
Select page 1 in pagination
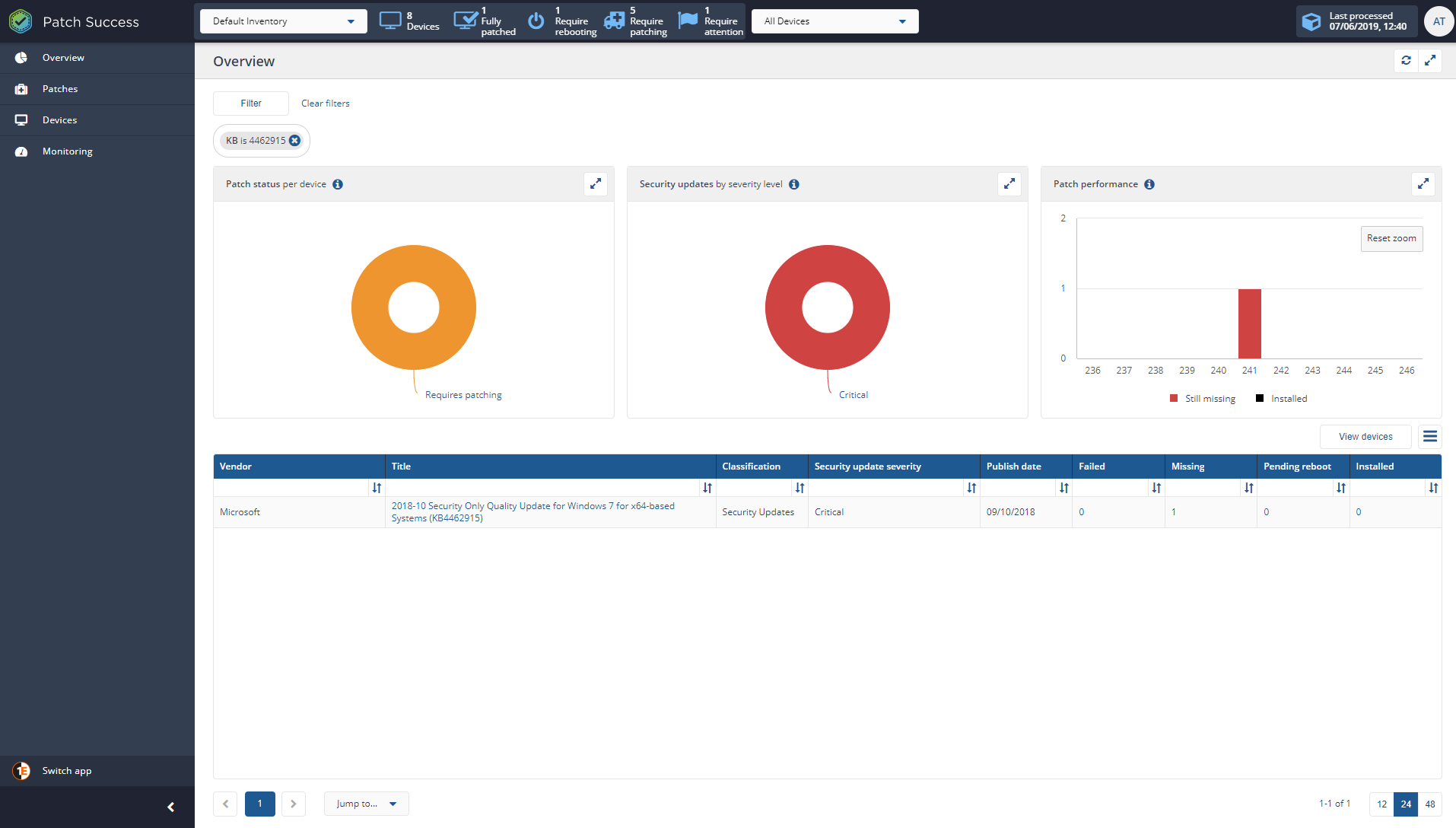click(259, 804)
